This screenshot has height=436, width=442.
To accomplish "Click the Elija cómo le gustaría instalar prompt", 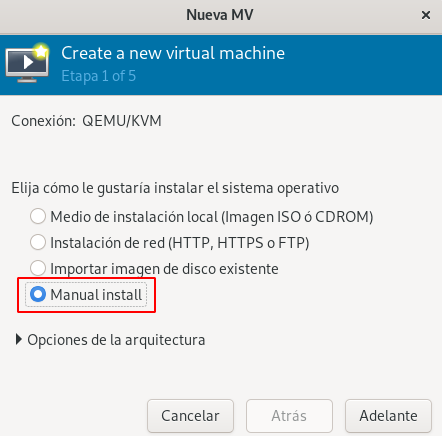I will click(x=175, y=188).
